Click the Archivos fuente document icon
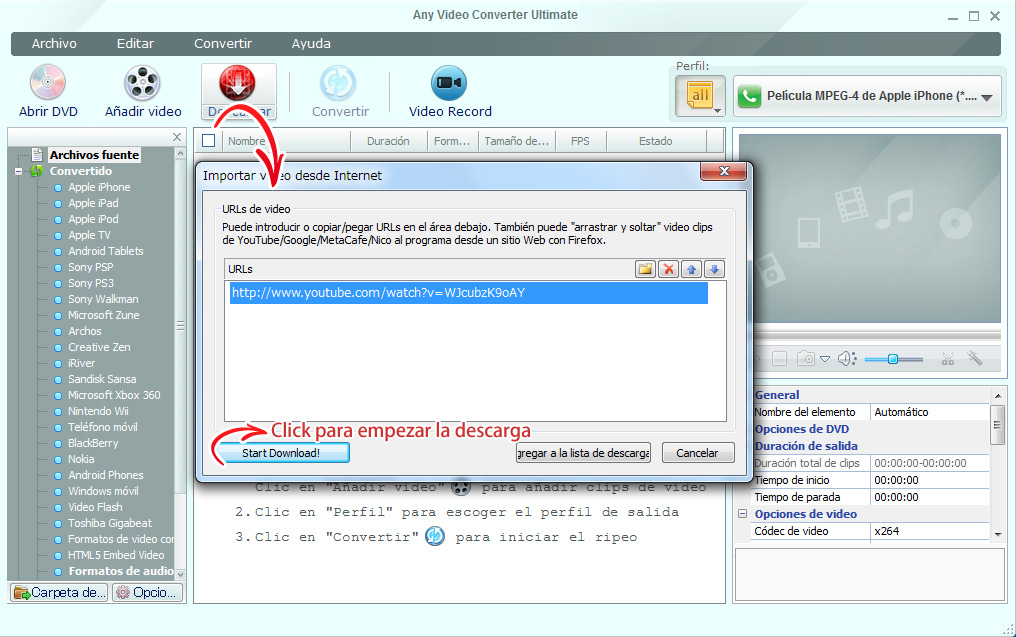Screen dimensions: 1016x637 [38, 154]
